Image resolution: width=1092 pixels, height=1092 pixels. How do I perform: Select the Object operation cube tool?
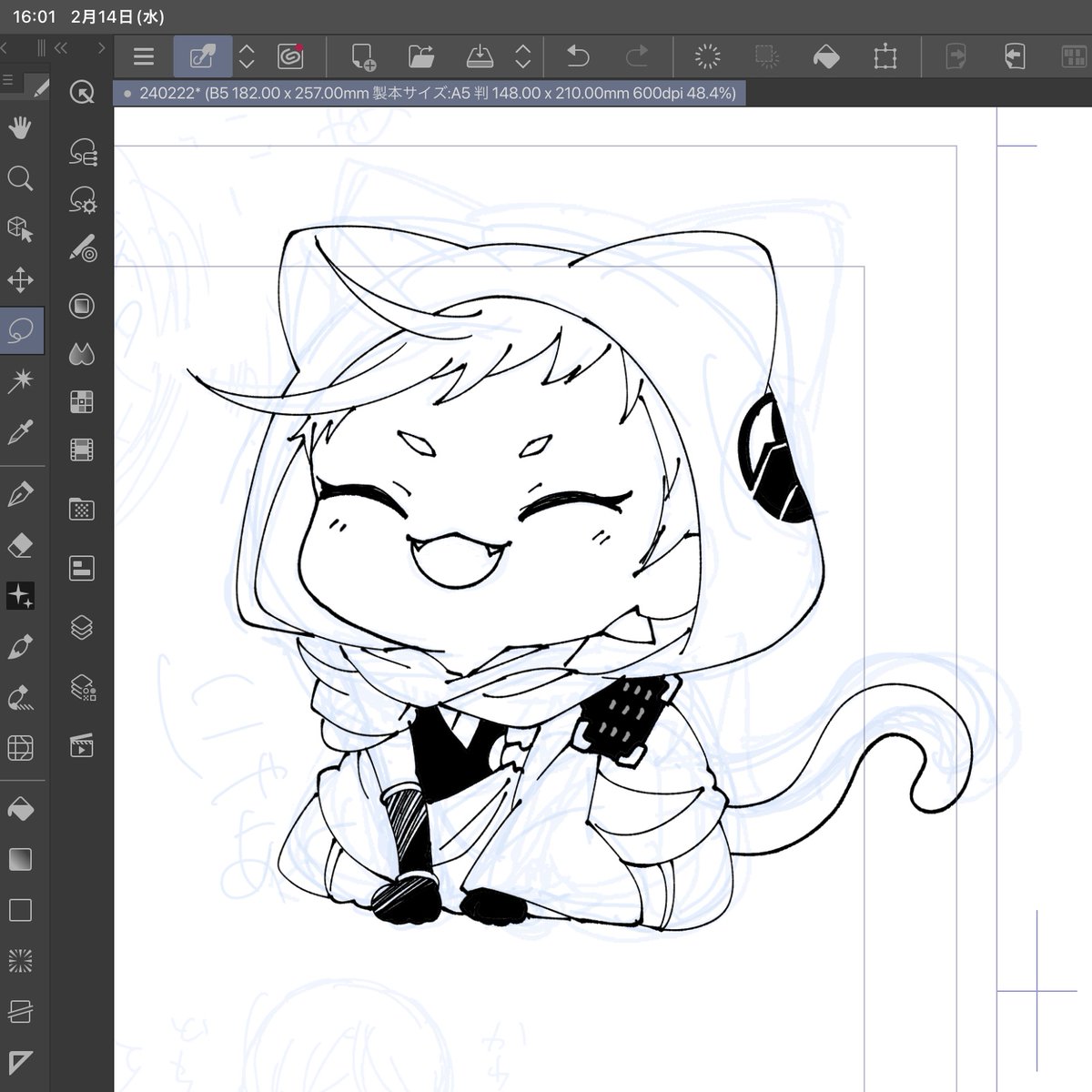20,227
